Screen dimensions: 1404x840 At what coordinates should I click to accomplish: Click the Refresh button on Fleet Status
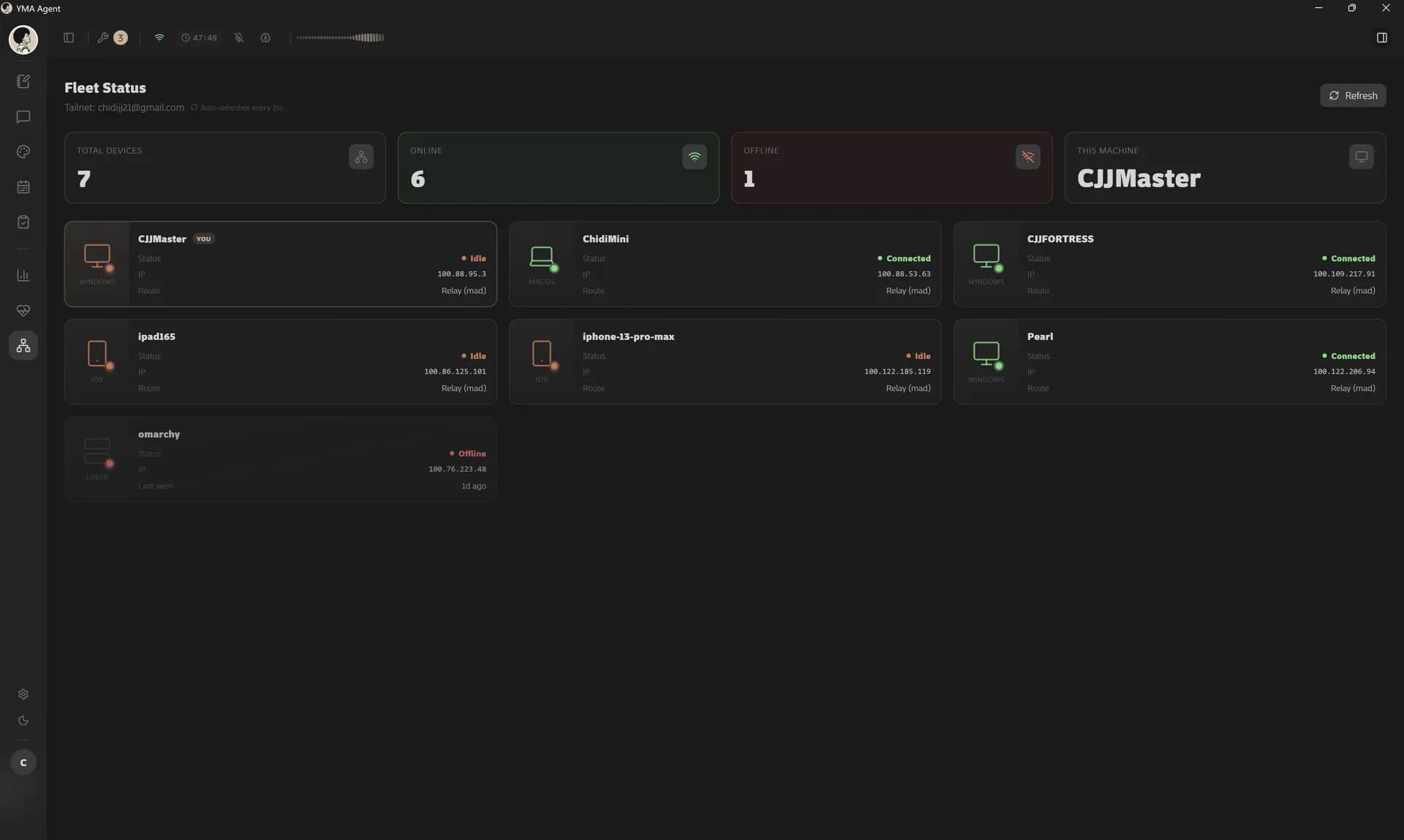point(1354,95)
